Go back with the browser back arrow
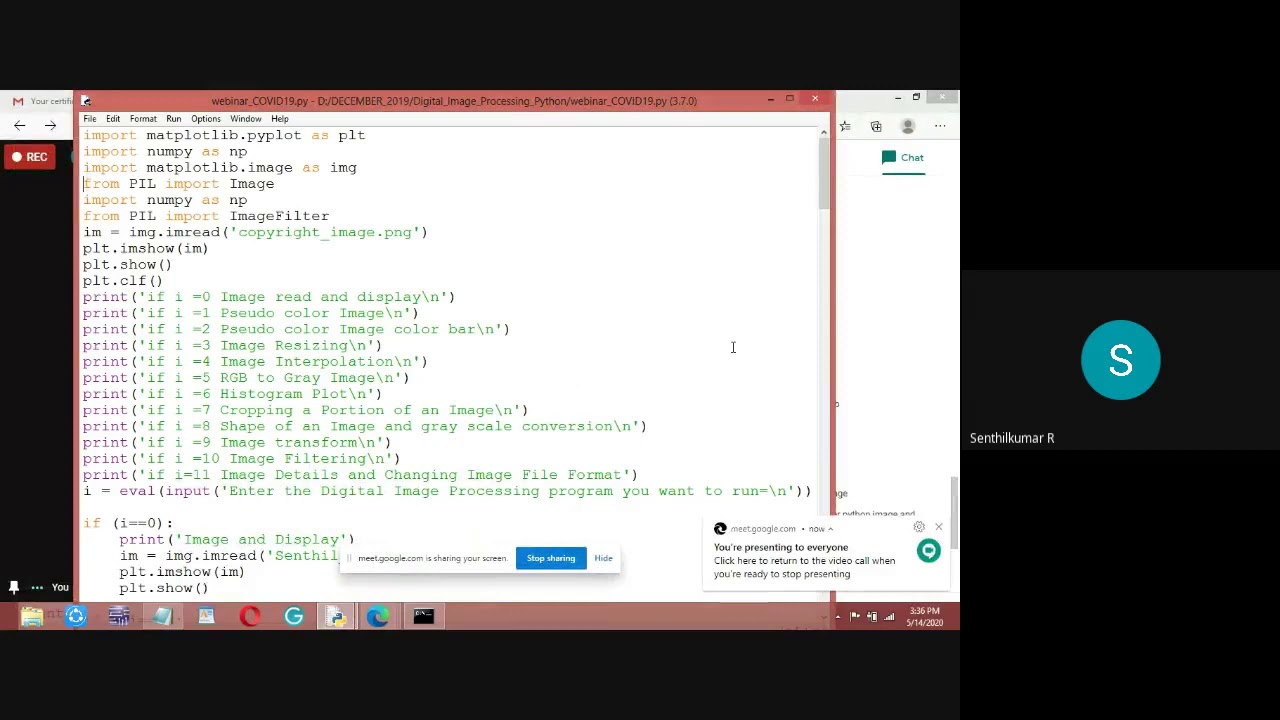The image size is (1280, 720). tap(20, 126)
